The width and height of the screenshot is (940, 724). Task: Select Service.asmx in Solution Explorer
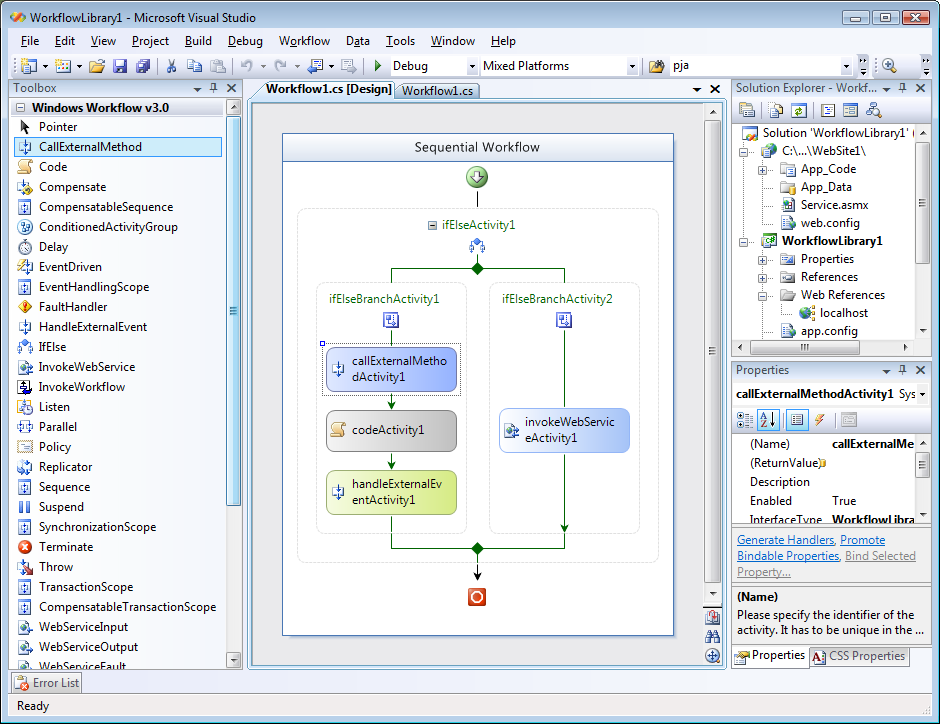834,205
